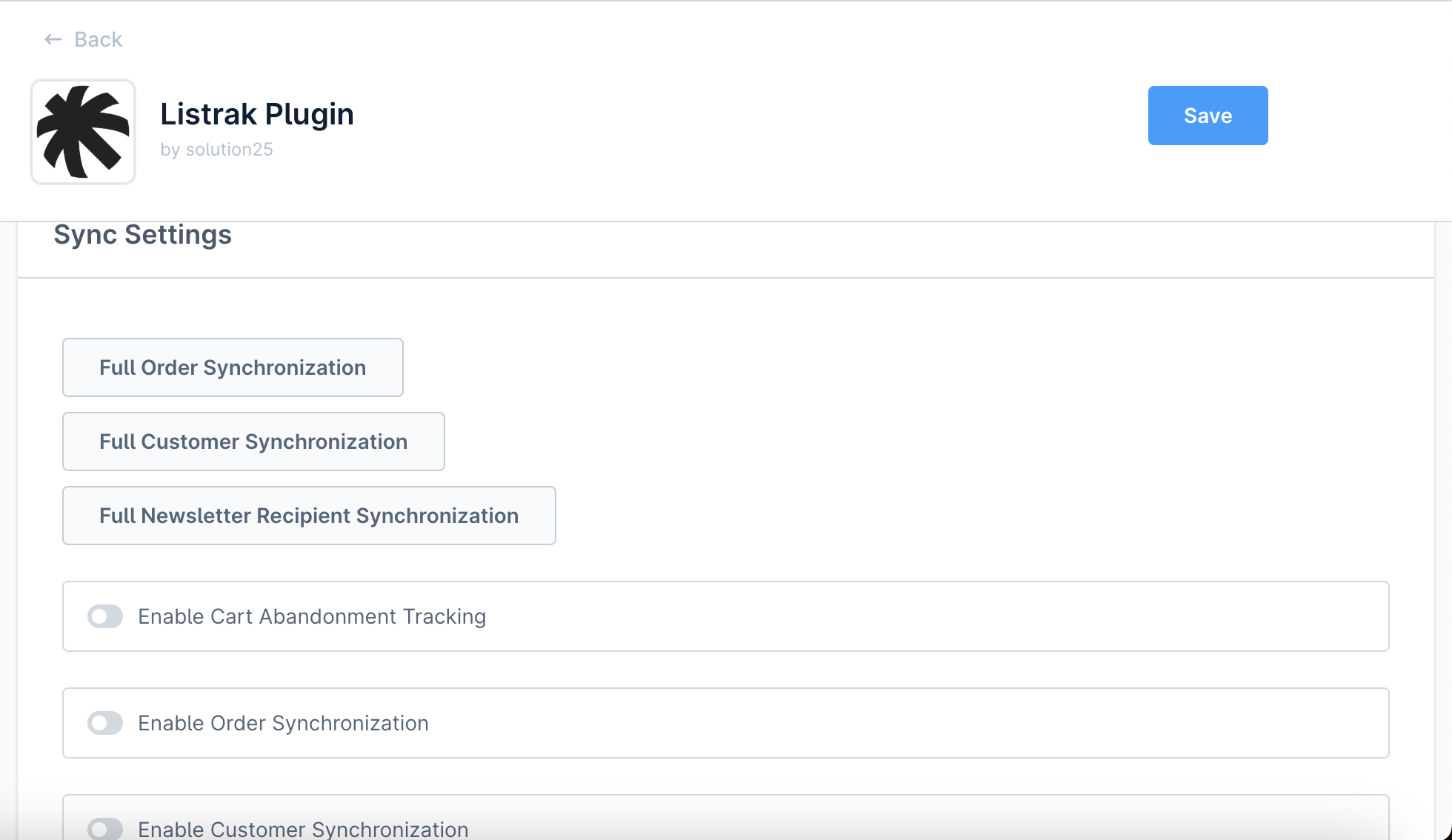Run Full Customer Synchronization
Viewport: 1452px width, 840px height.
click(253, 441)
